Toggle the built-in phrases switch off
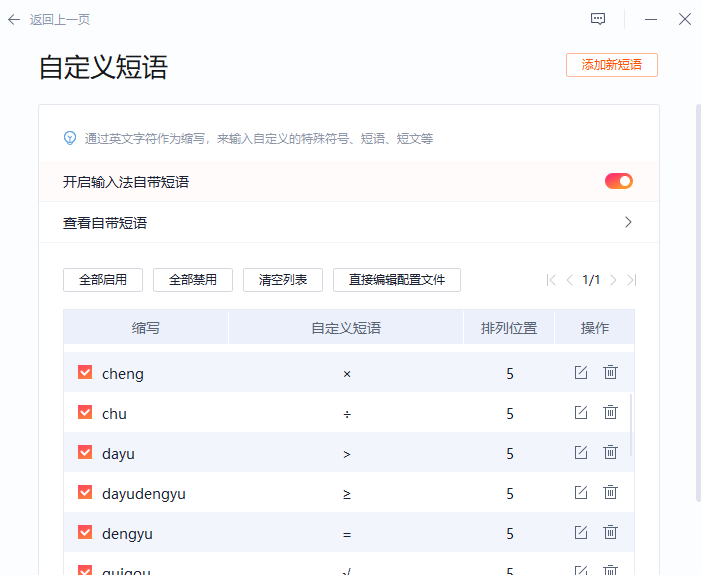 point(618,181)
